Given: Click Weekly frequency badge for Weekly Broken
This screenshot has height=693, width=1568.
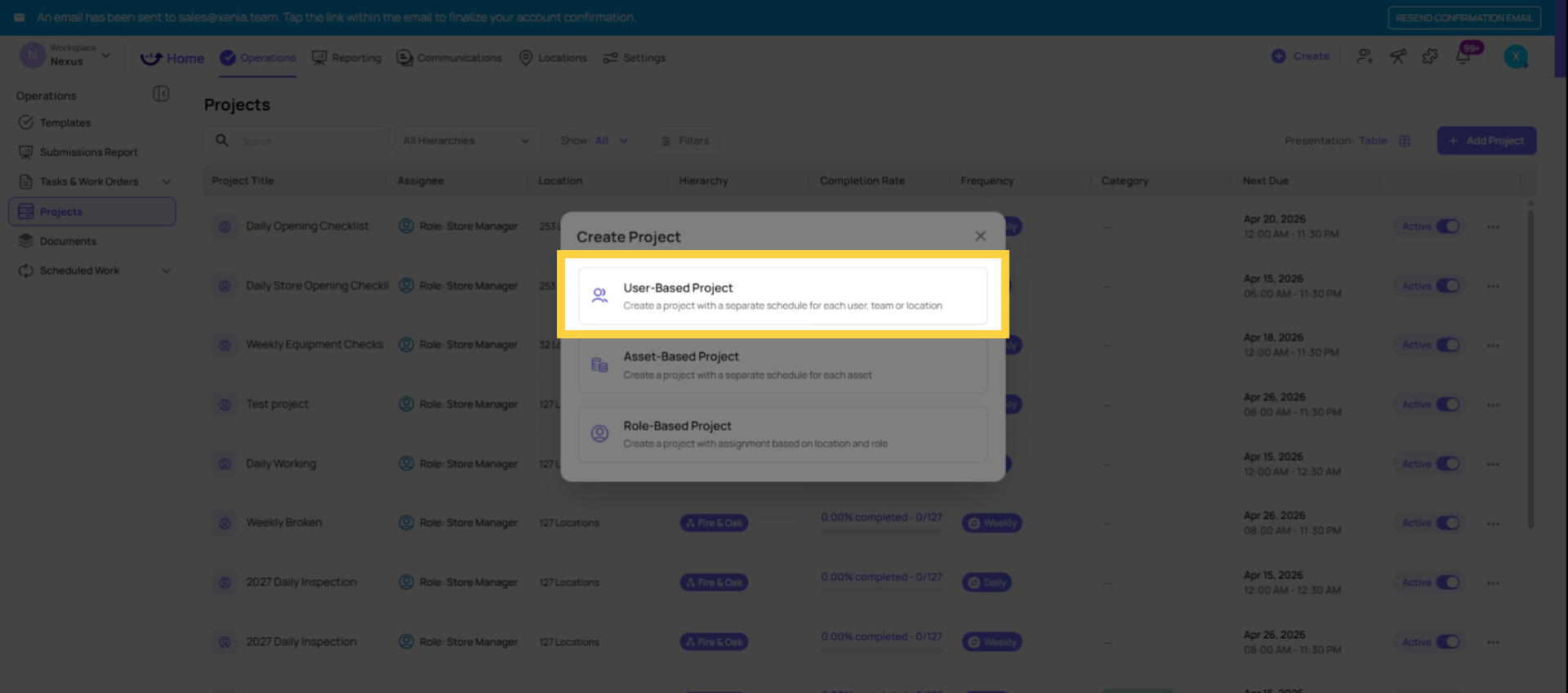Looking at the screenshot, I should coord(991,523).
